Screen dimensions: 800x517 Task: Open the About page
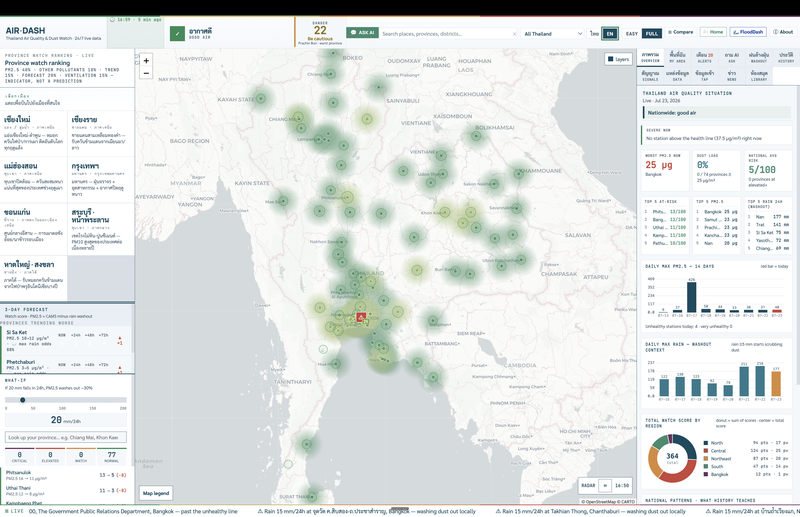pos(783,32)
